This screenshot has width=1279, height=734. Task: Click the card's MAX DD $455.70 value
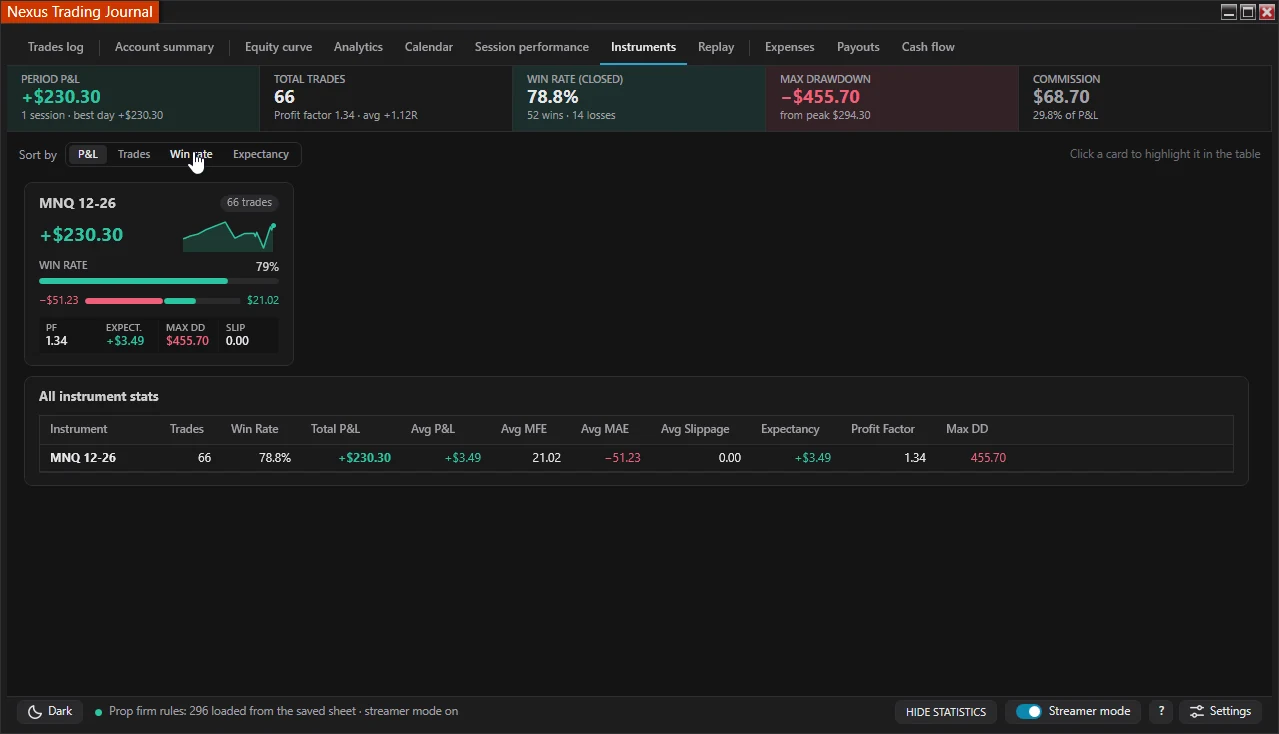point(187,341)
